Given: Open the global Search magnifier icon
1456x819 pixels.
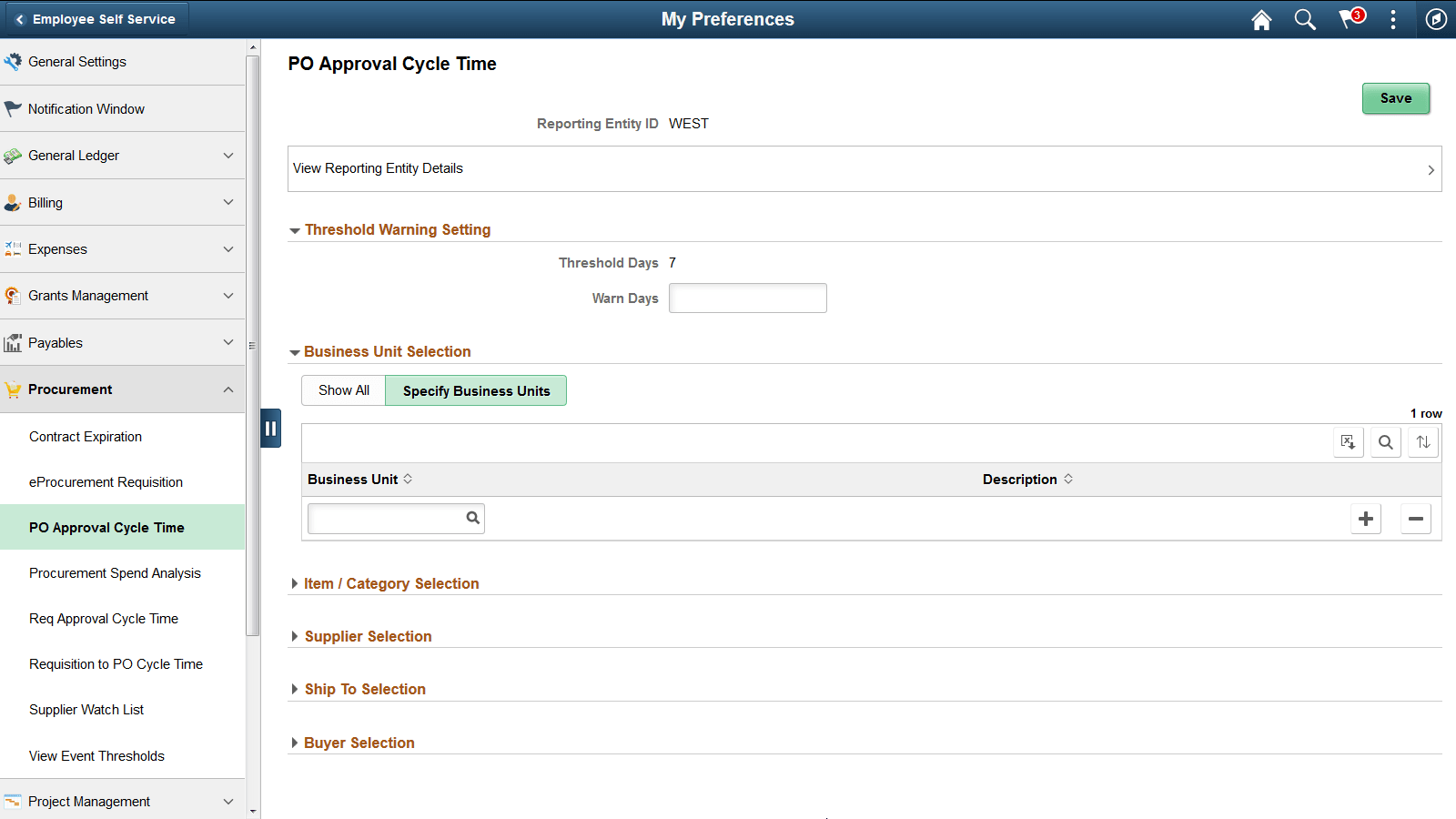Looking at the screenshot, I should 1305,19.
